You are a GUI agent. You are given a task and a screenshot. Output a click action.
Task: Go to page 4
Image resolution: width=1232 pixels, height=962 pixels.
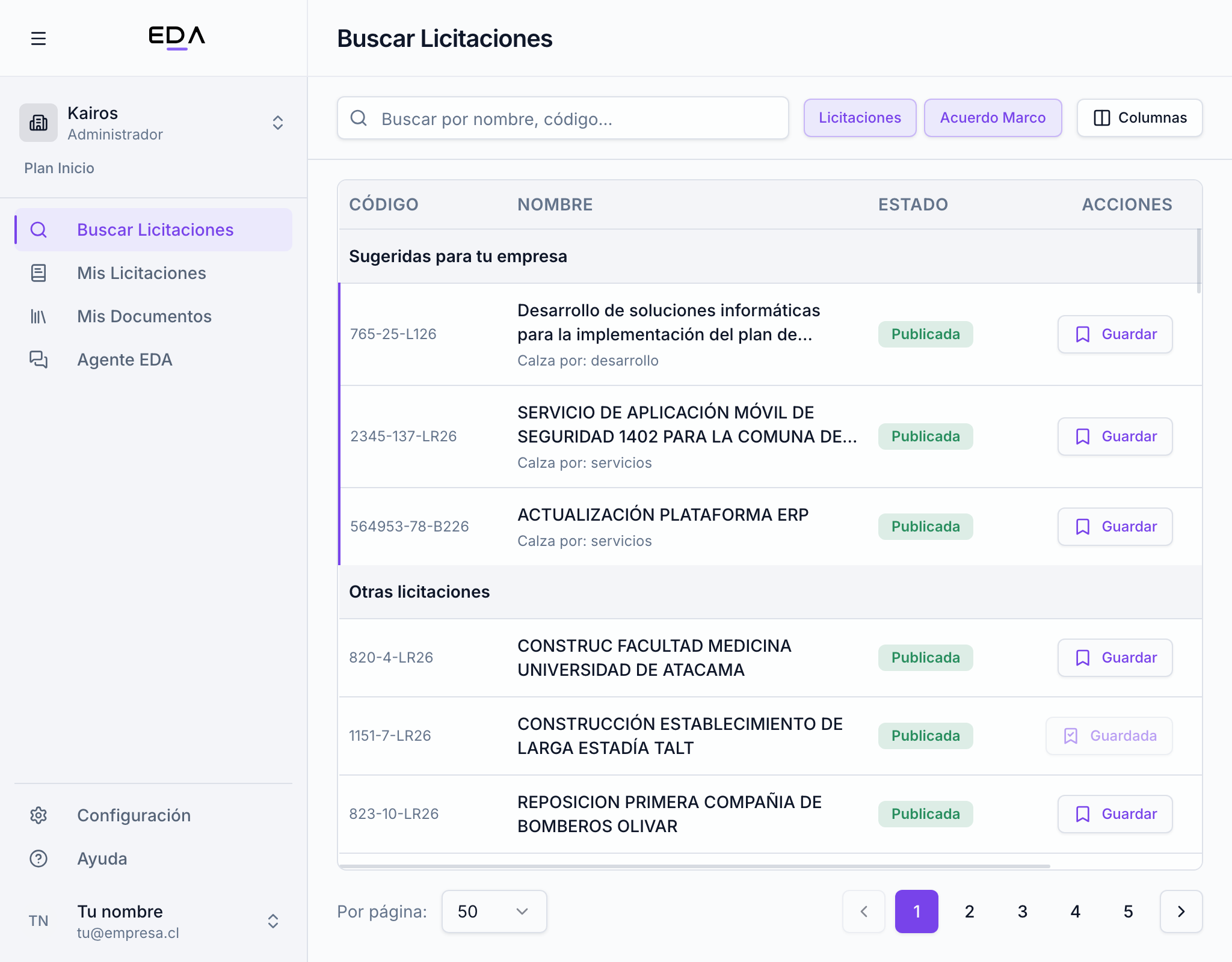point(1076,911)
